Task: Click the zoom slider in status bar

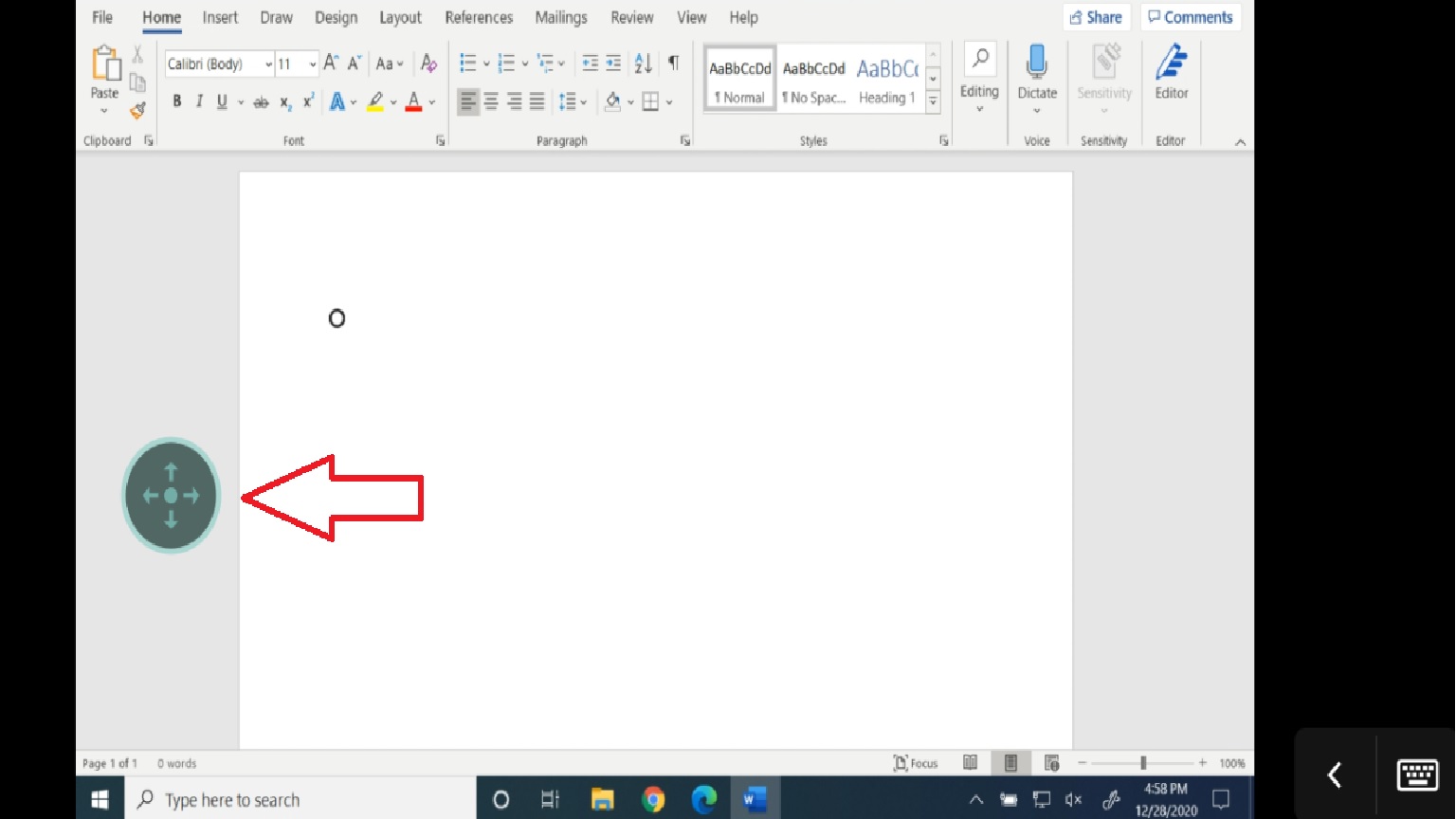Action: pyautogui.click(x=1142, y=763)
